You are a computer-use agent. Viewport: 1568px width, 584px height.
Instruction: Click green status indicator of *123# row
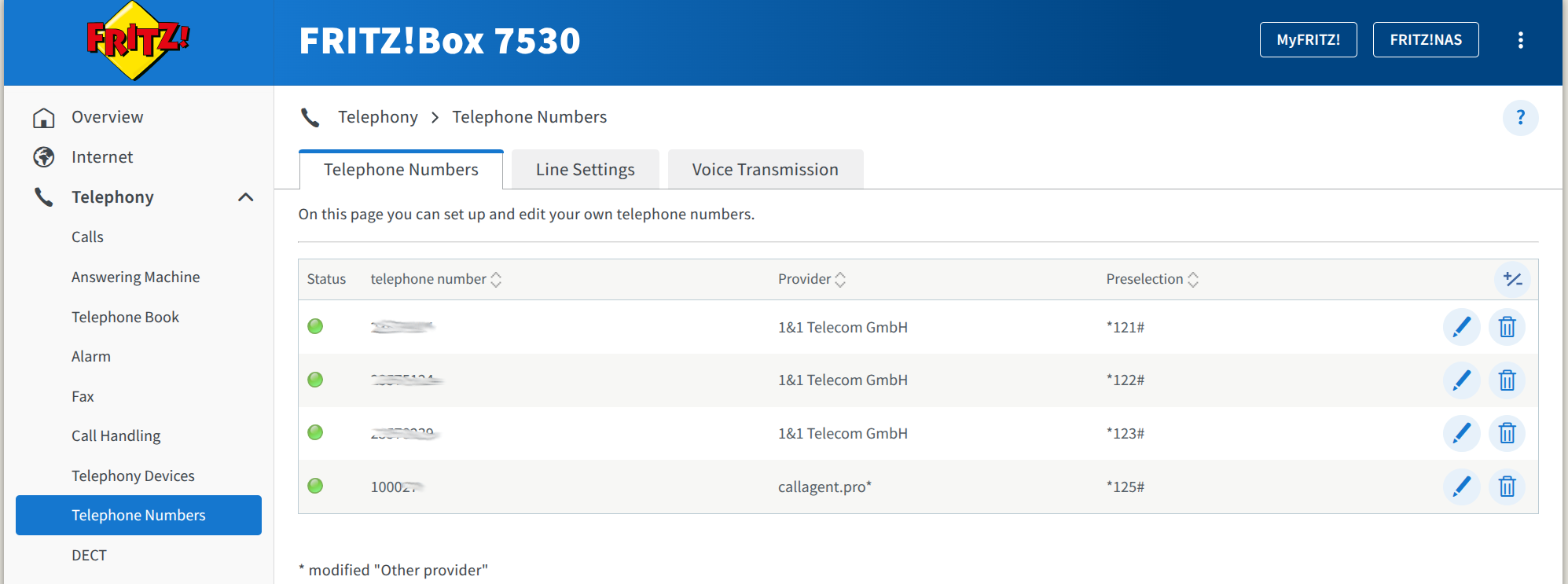tap(315, 432)
